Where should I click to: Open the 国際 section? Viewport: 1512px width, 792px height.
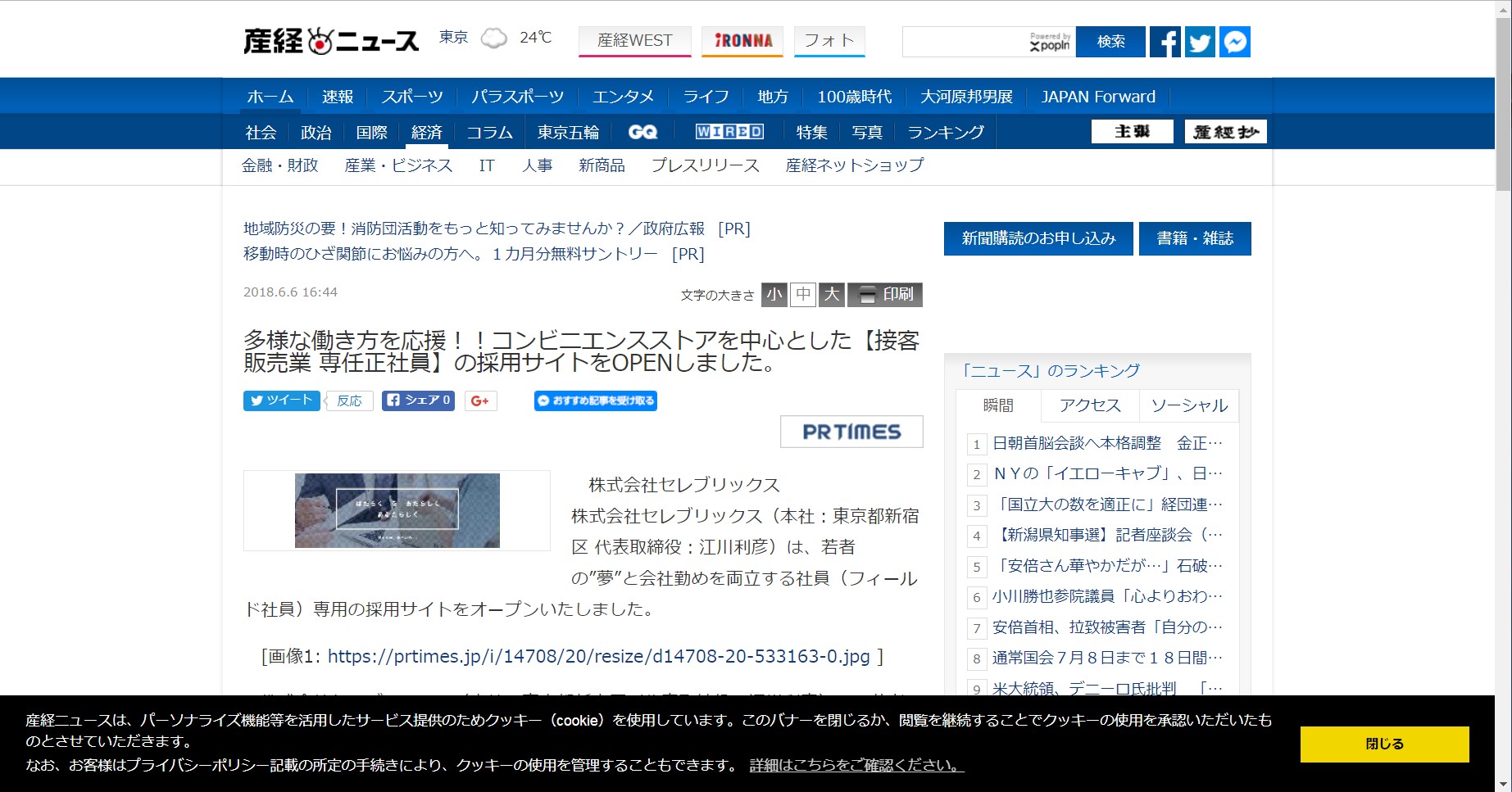point(371,132)
